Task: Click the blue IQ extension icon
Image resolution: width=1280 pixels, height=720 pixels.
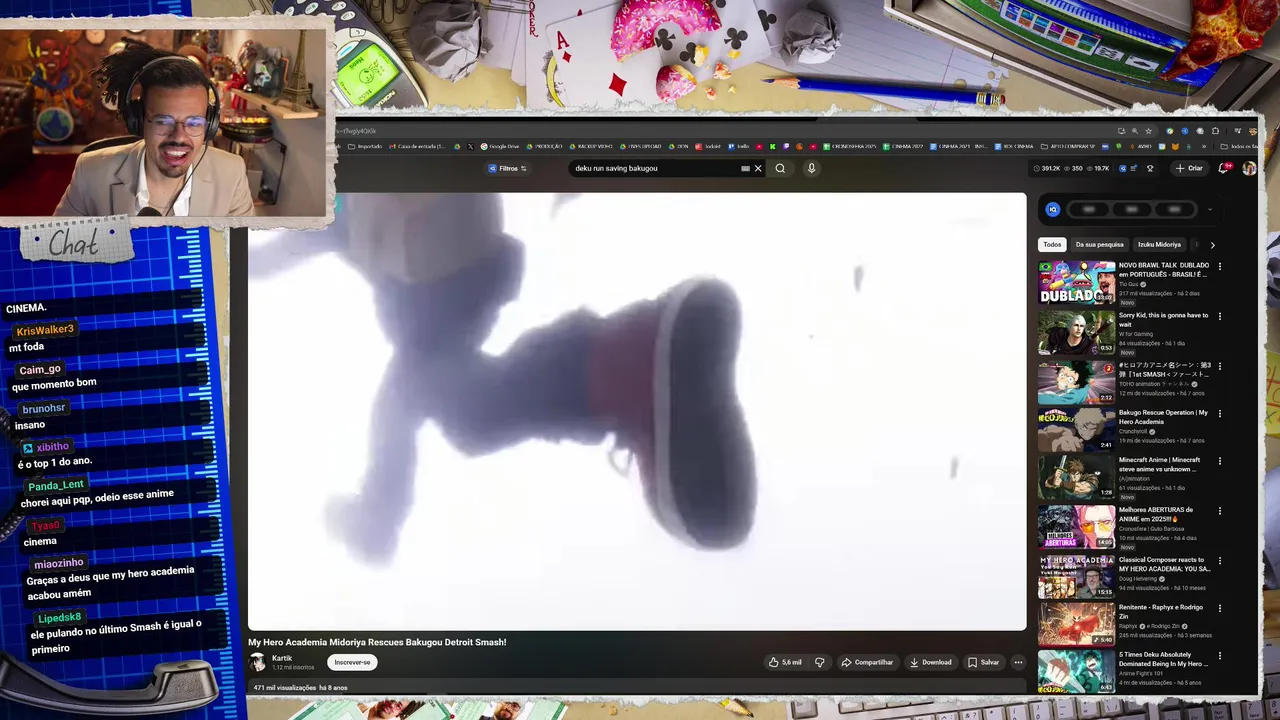Action: (1052, 209)
